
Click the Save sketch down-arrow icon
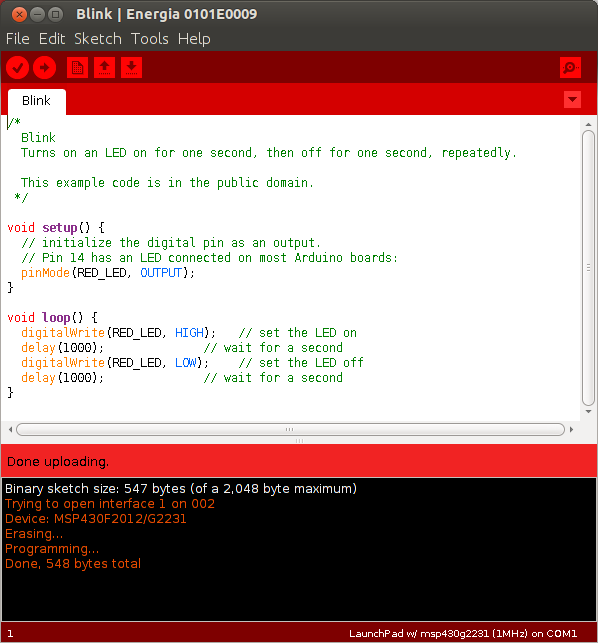(x=132, y=68)
